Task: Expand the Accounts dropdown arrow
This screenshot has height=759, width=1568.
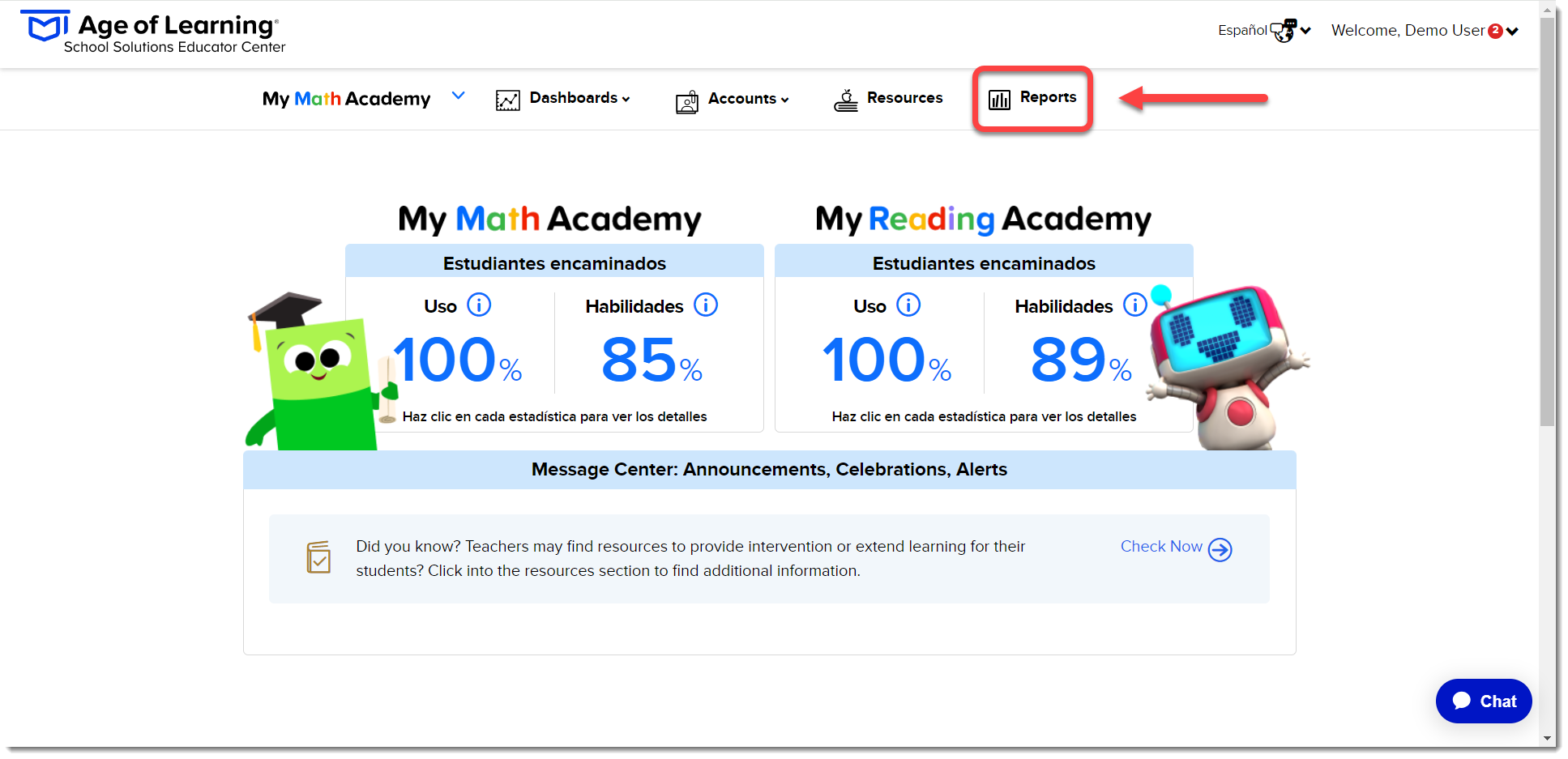Action: (784, 100)
